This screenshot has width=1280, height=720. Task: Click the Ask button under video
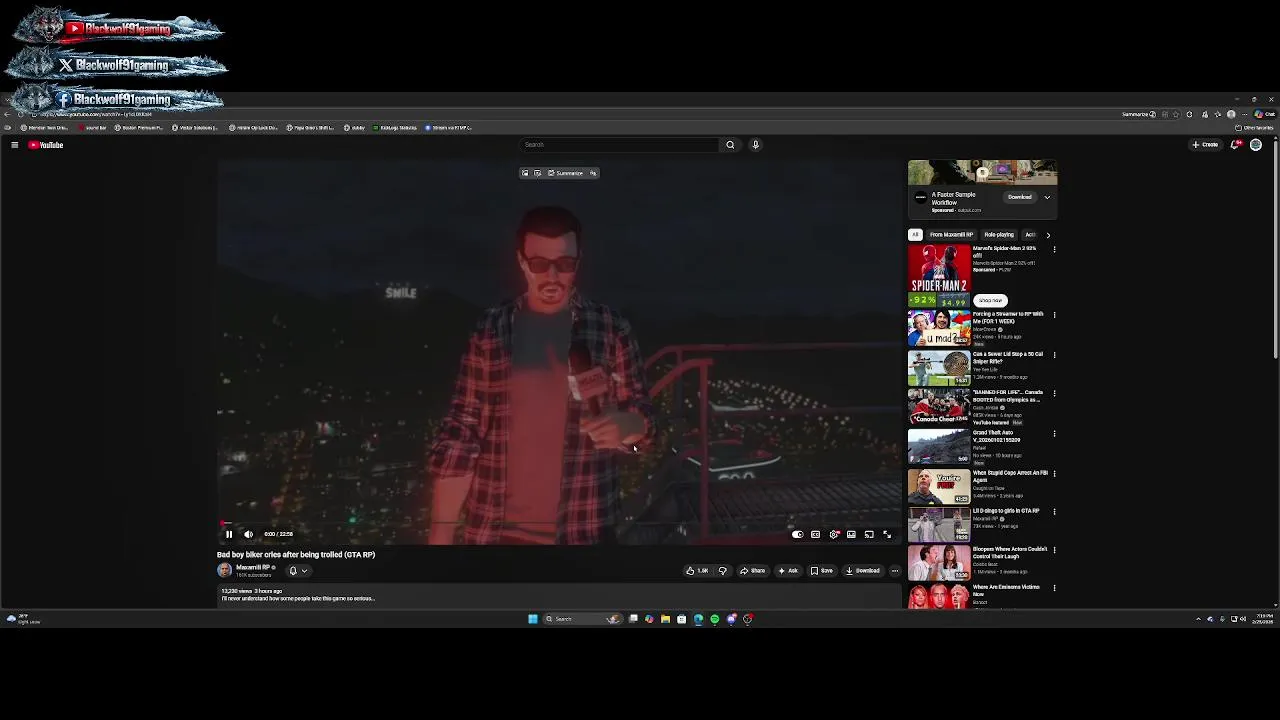(788, 571)
